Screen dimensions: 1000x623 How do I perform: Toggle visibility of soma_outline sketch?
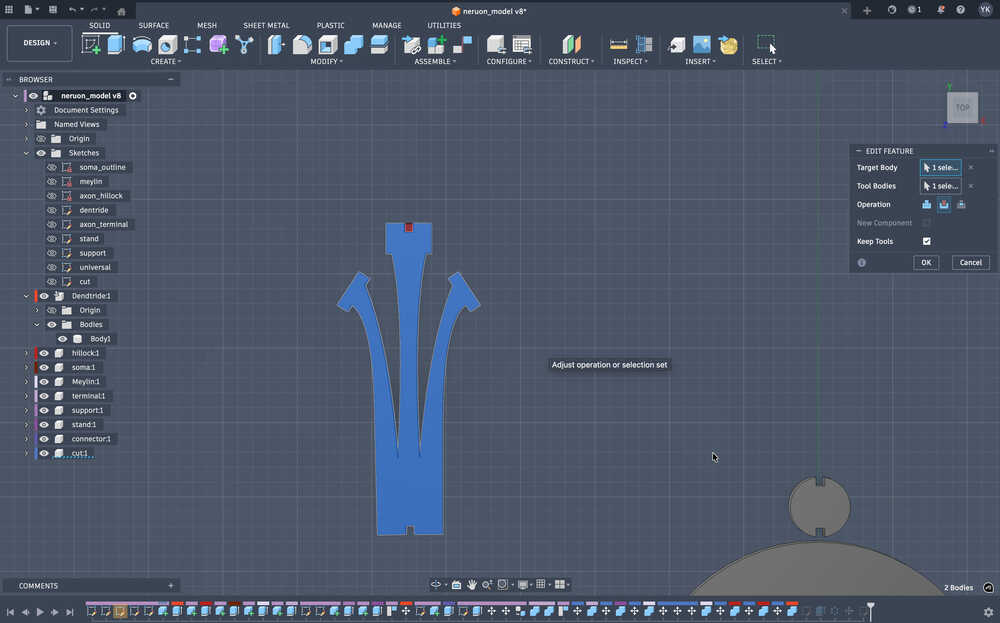[x=52, y=168]
